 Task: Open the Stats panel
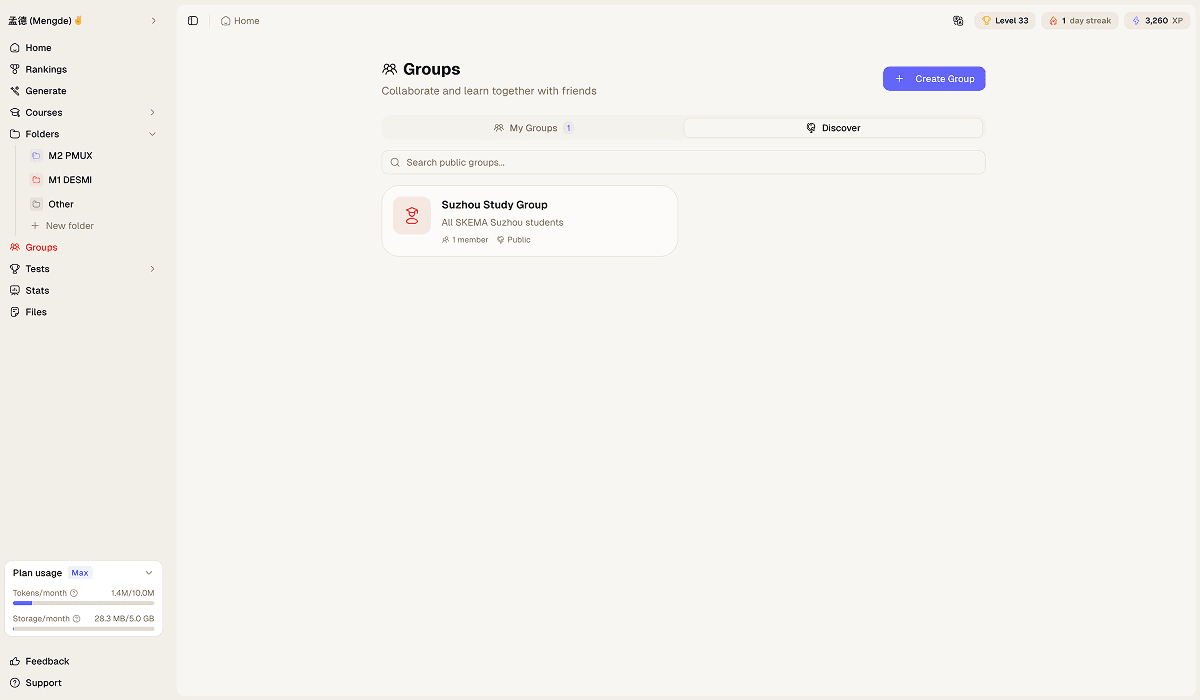[x=35, y=290]
